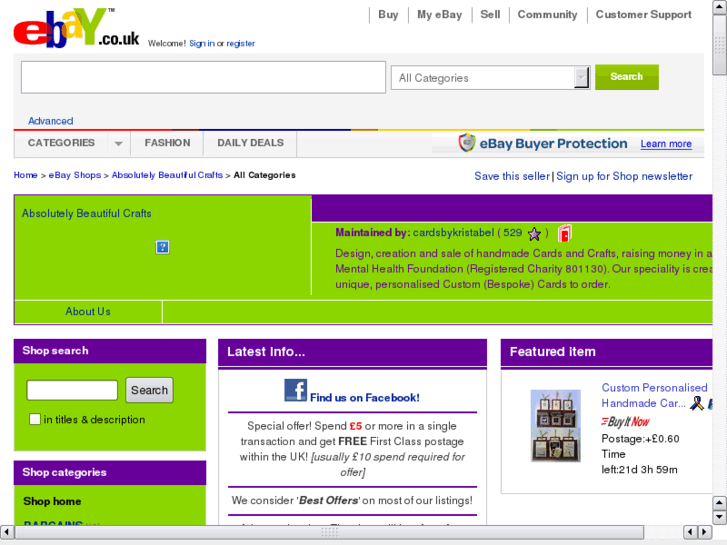727x545 pixels.
Task: Select the FASHION tab
Action: (x=167, y=143)
